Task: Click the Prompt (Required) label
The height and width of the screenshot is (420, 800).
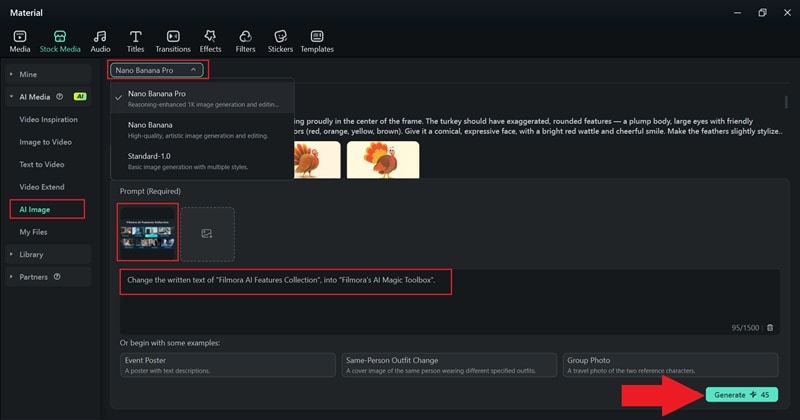Action: (150, 191)
